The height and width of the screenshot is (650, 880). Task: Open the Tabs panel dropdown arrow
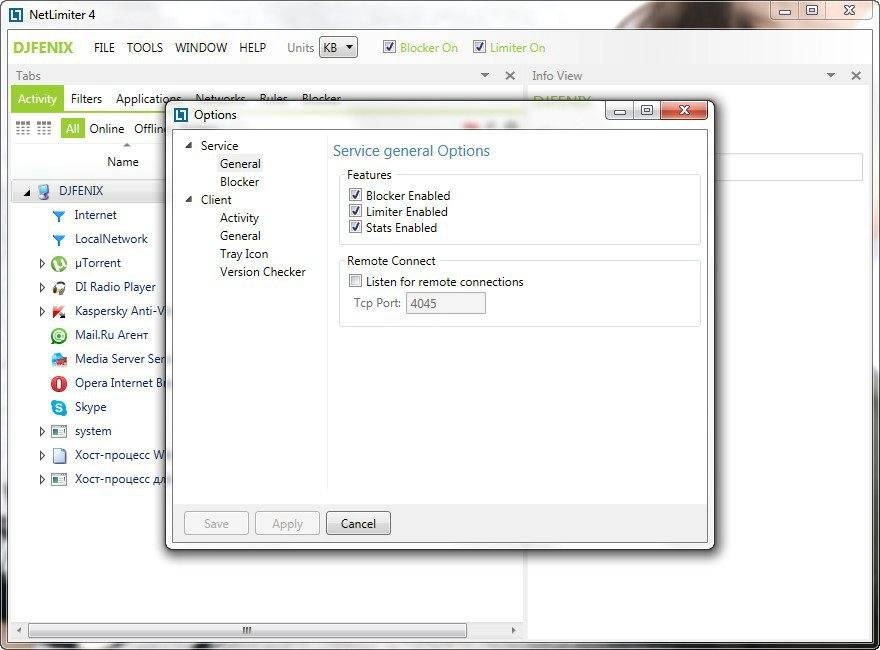(x=485, y=75)
